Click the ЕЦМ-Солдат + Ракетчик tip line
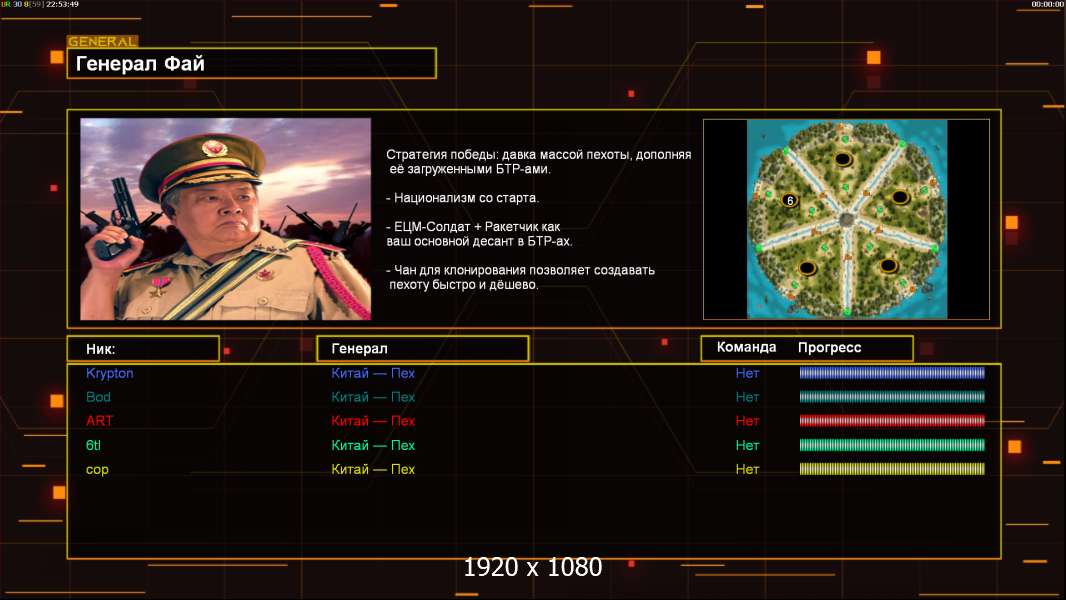 point(479,234)
